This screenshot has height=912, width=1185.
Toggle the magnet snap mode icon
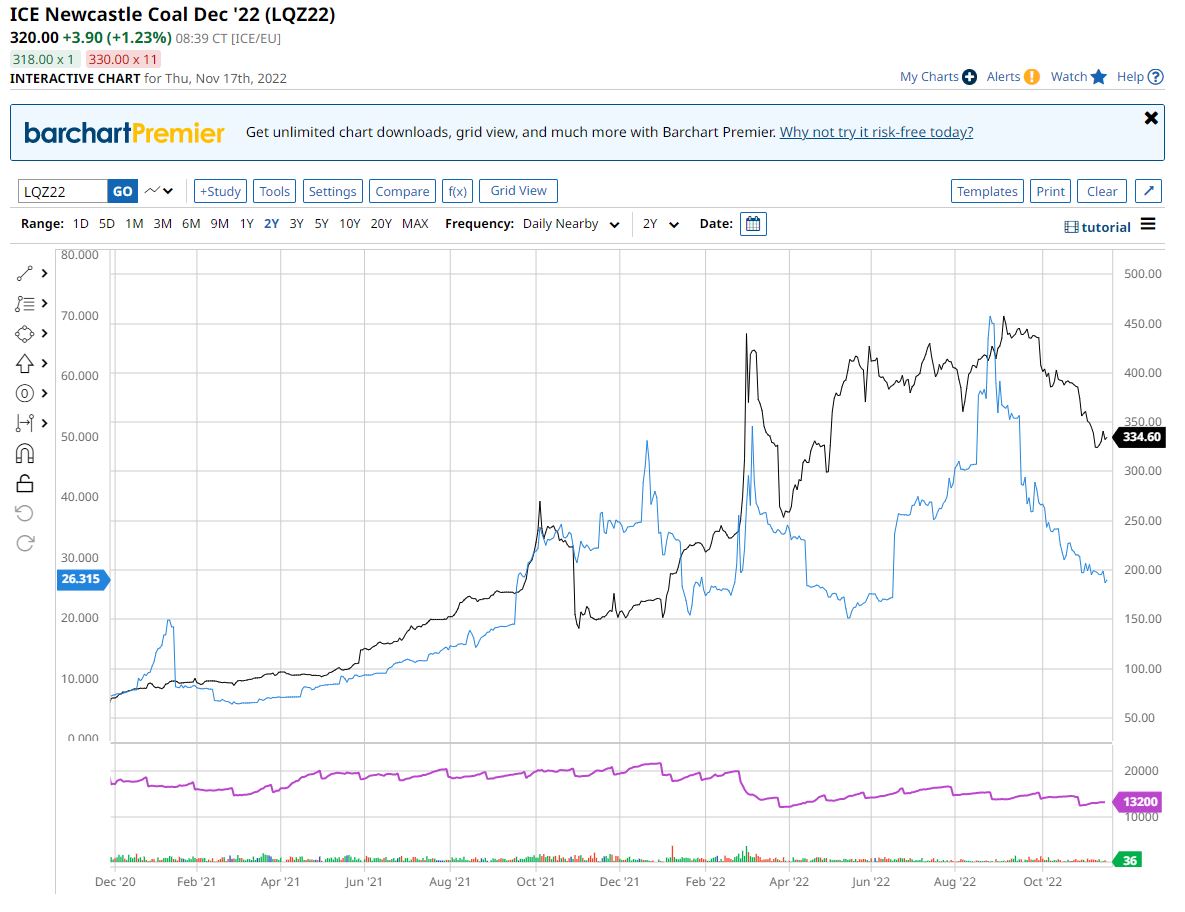click(x=26, y=453)
